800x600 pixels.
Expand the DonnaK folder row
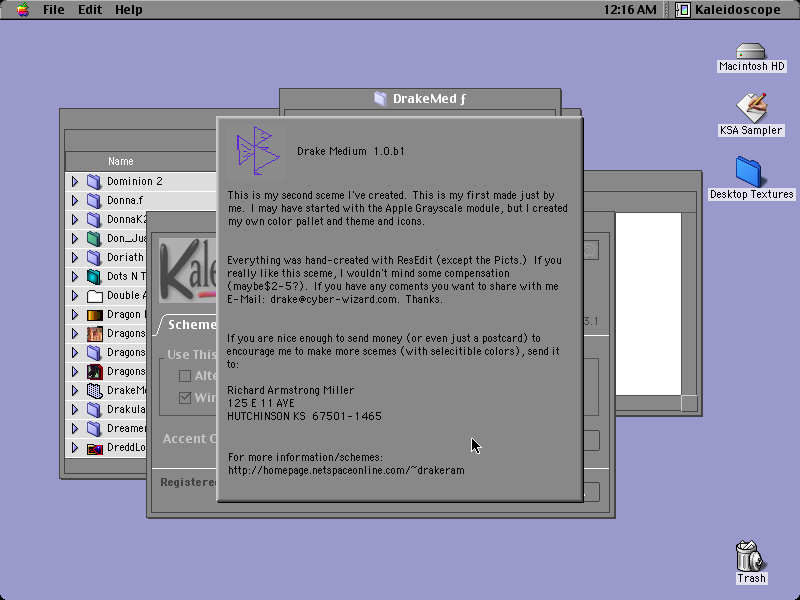[x=74, y=219]
